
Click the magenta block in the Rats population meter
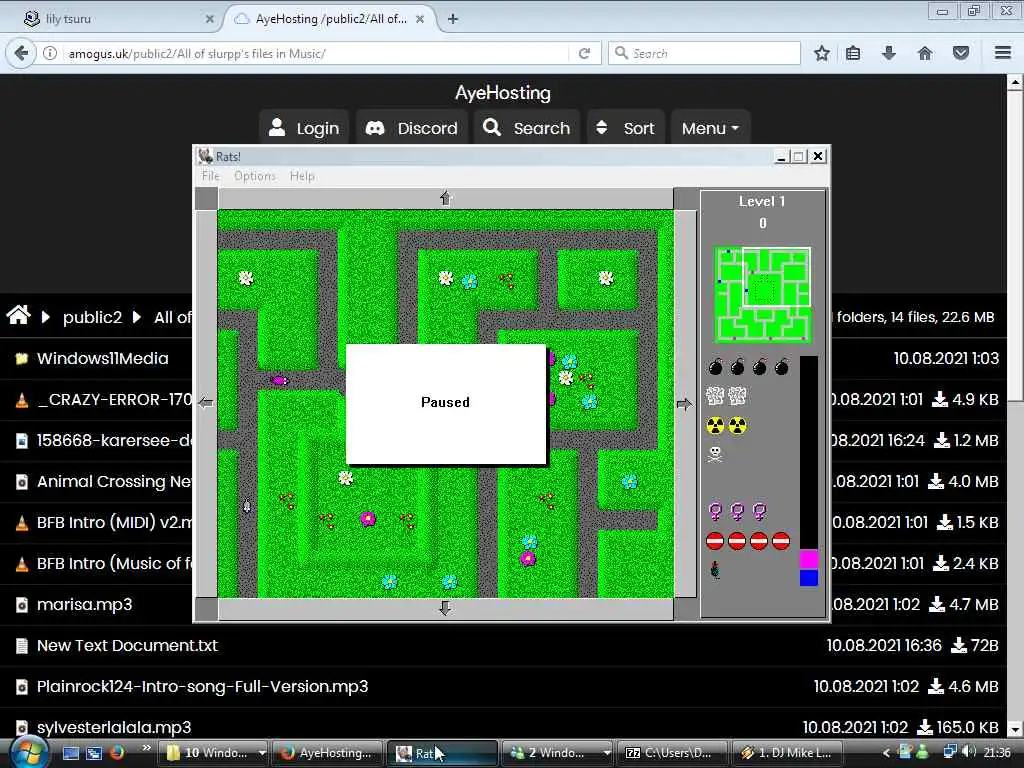coord(808,560)
